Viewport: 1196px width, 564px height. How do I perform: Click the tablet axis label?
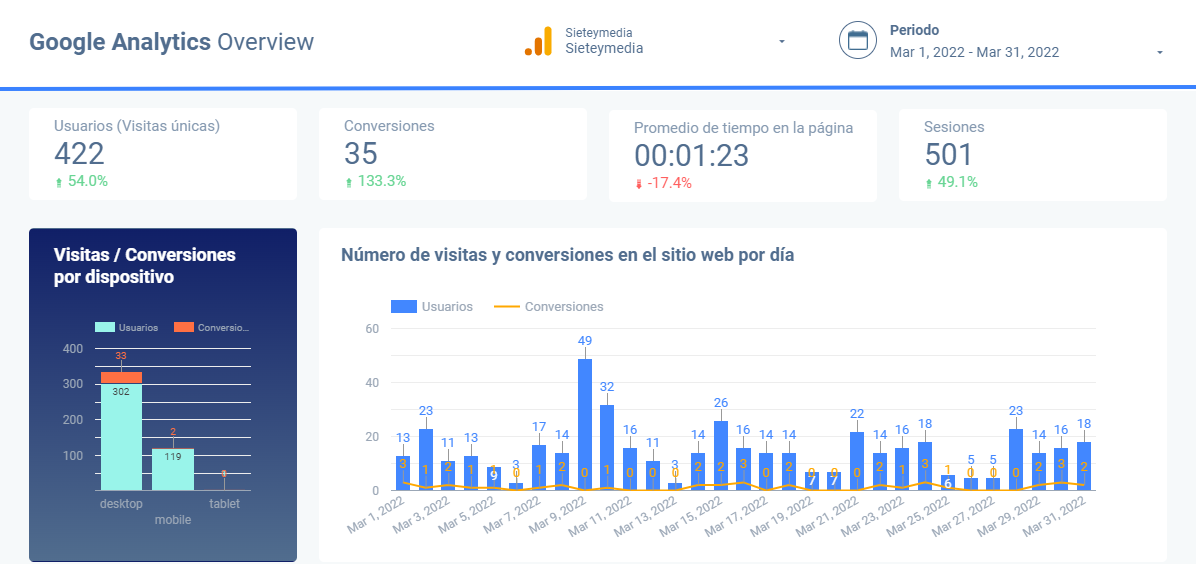coord(224,504)
